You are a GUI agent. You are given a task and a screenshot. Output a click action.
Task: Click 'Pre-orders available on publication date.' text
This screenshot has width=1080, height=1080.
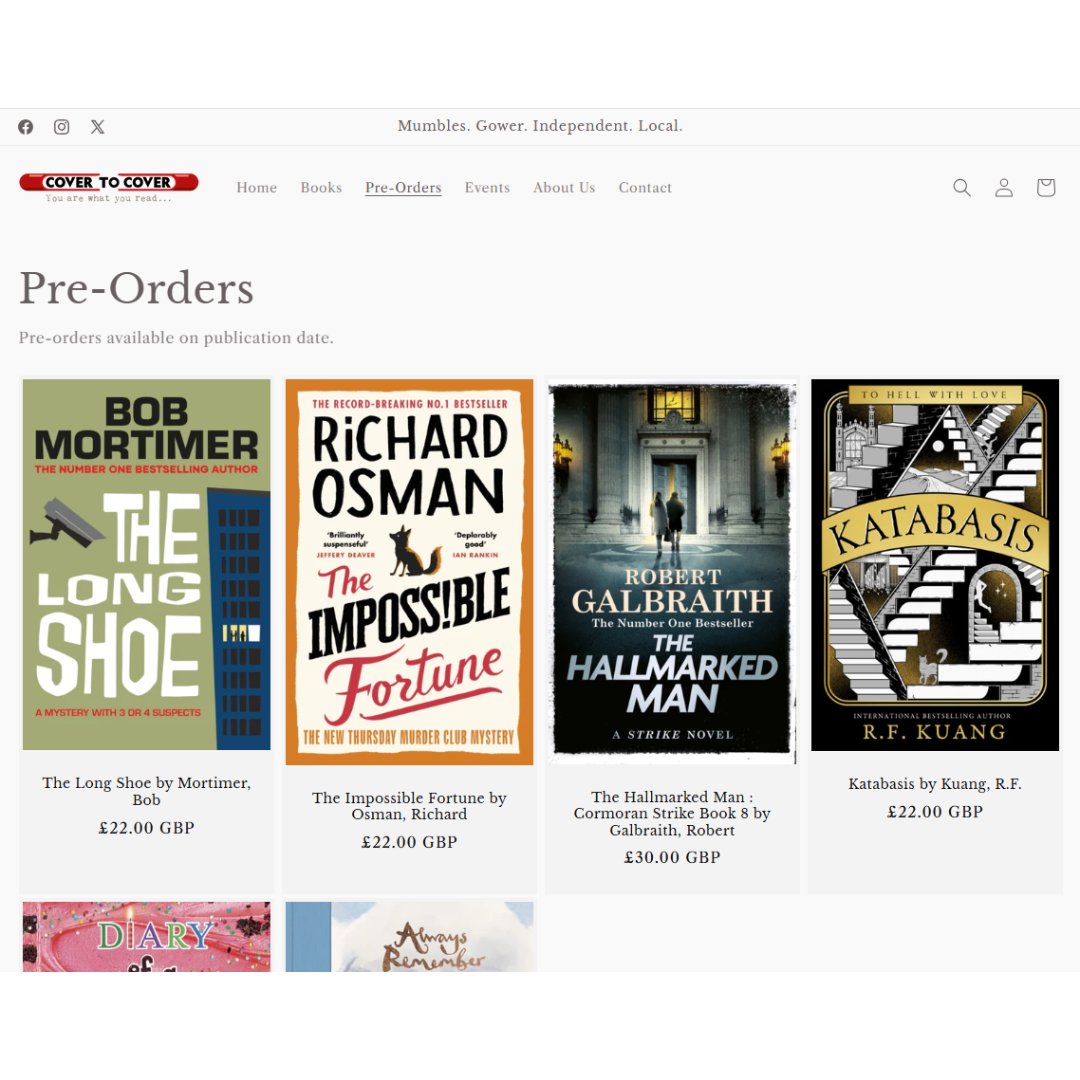pyautogui.click(x=176, y=338)
